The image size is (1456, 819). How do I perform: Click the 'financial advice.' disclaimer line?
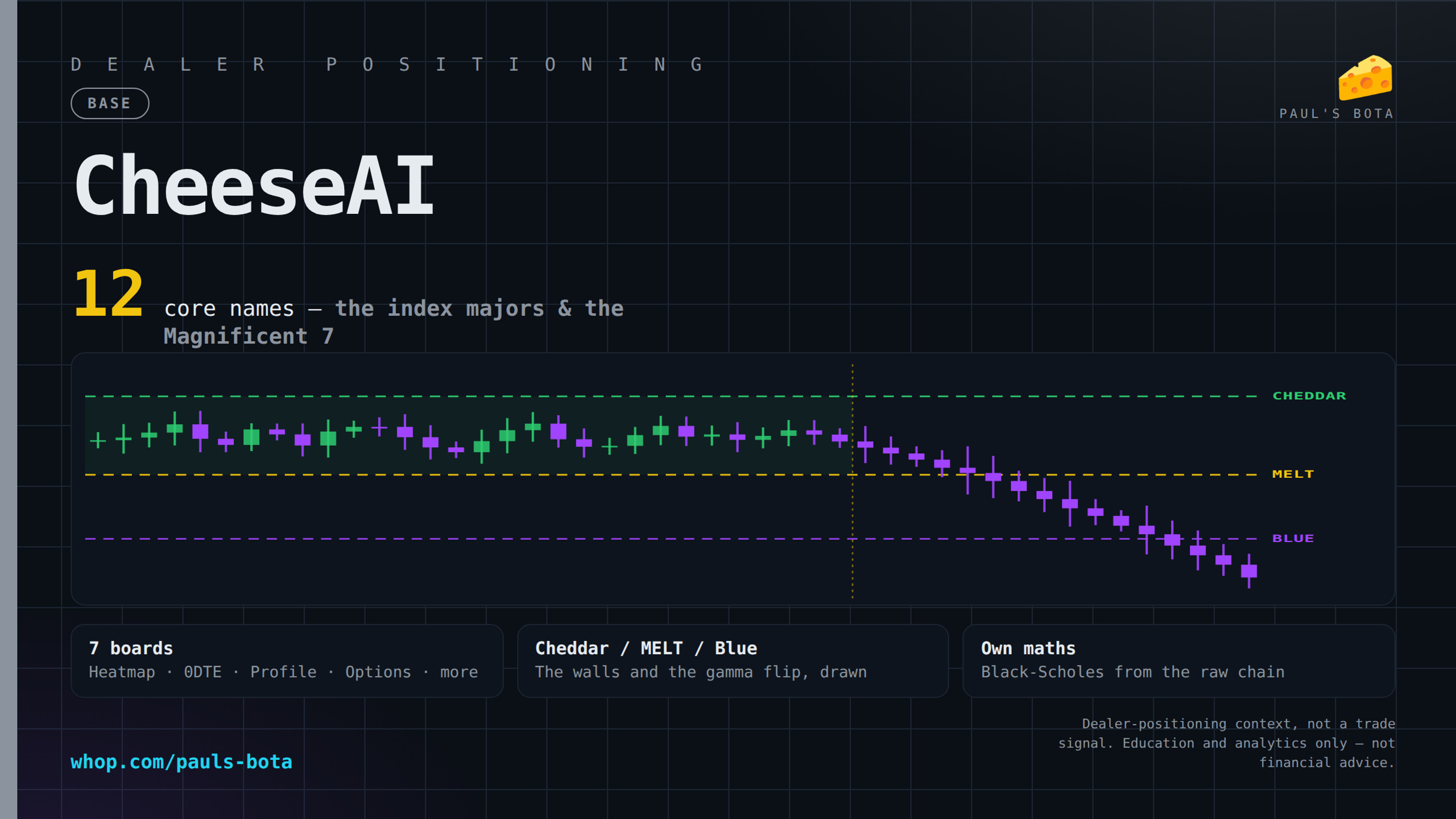point(1327,763)
